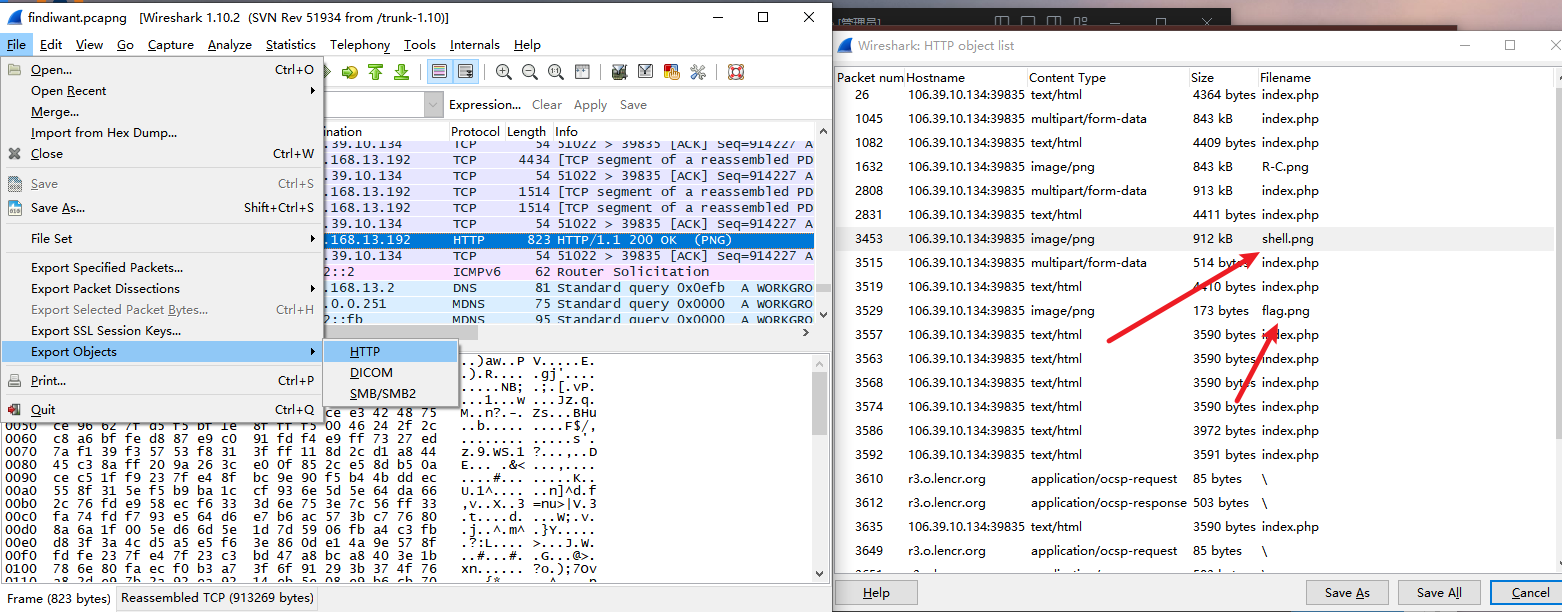Click the filter toolbar Save button

(633, 104)
